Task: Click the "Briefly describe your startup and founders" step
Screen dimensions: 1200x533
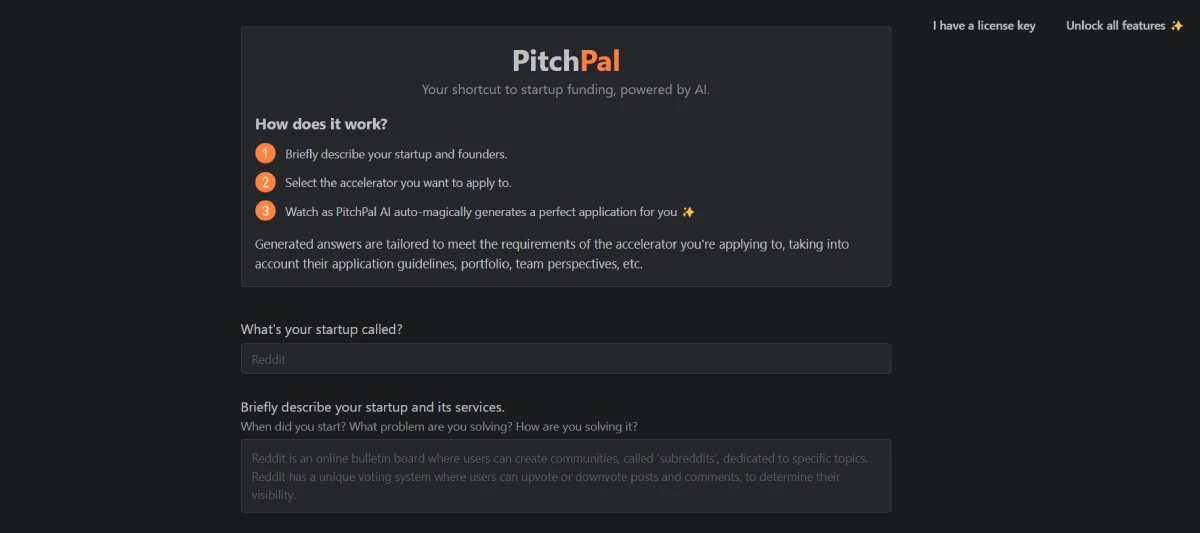Action: [396, 154]
